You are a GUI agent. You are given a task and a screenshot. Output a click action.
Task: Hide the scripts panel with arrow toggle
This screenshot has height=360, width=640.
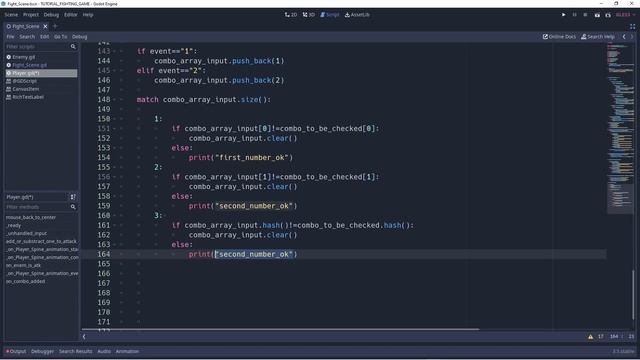click(84, 337)
